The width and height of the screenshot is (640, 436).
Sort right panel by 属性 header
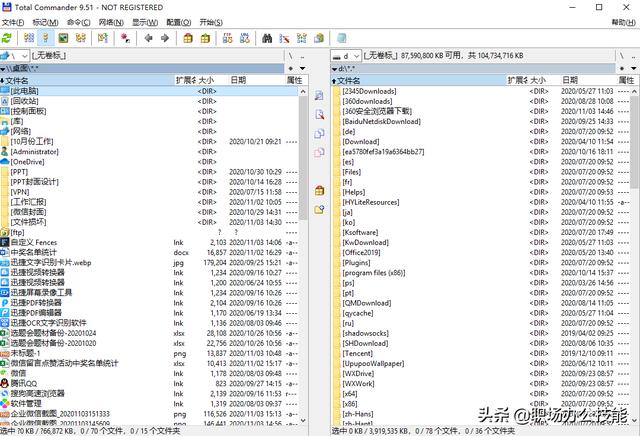click(627, 80)
